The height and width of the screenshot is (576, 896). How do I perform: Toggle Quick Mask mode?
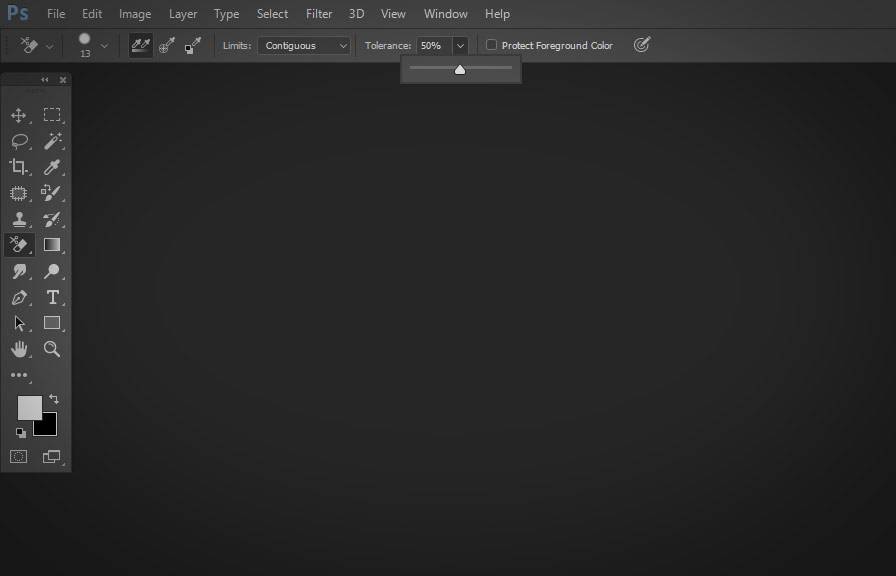[x=18, y=457]
